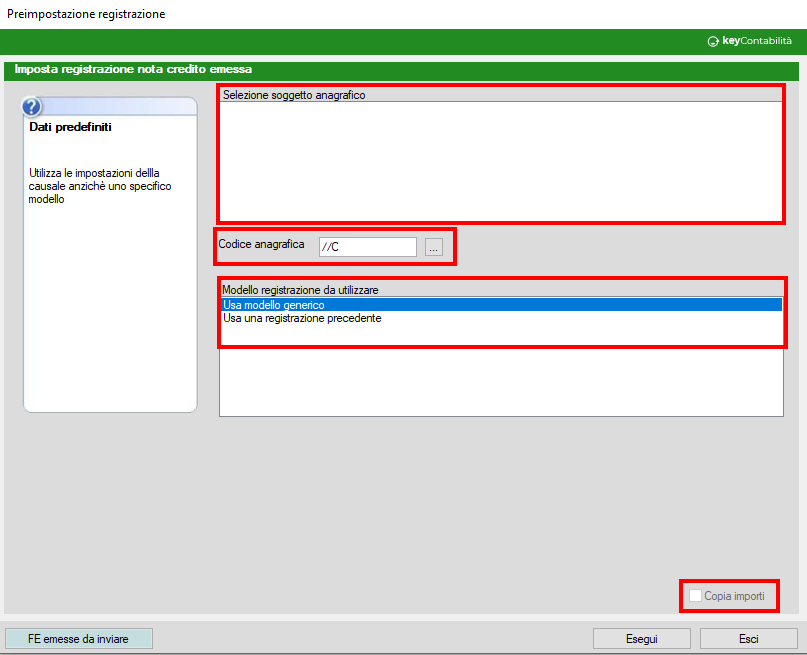This screenshot has height=655, width=807.
Task: Select 'Usa una registrazione precedente' row
Action: [501, 318]
